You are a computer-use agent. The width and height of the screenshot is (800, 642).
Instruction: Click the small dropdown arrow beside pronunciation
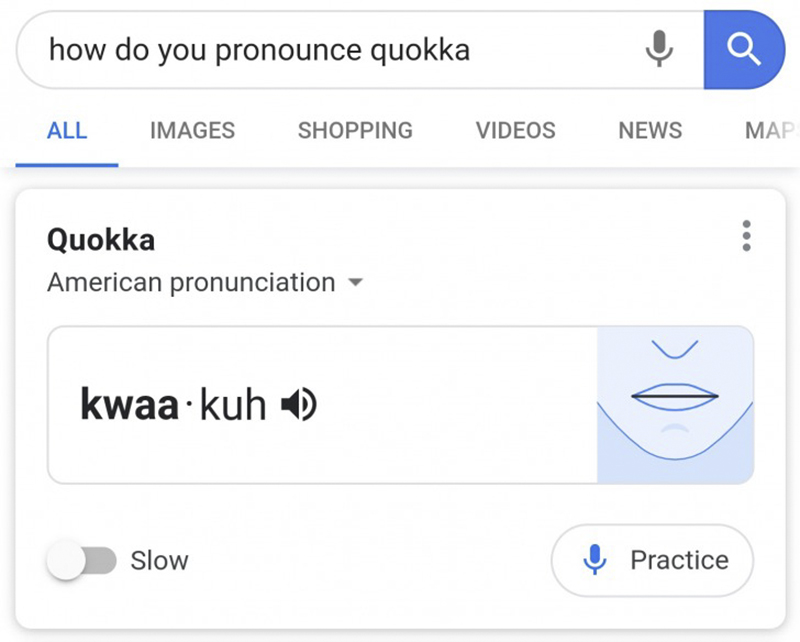[354, 283]
